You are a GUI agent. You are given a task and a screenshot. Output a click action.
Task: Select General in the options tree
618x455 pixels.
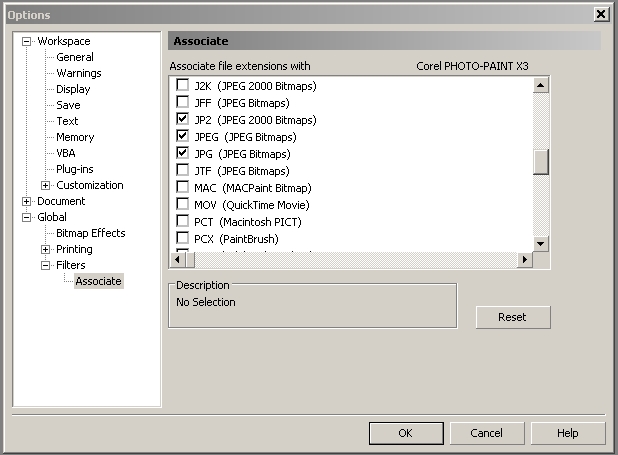(75, 57)
